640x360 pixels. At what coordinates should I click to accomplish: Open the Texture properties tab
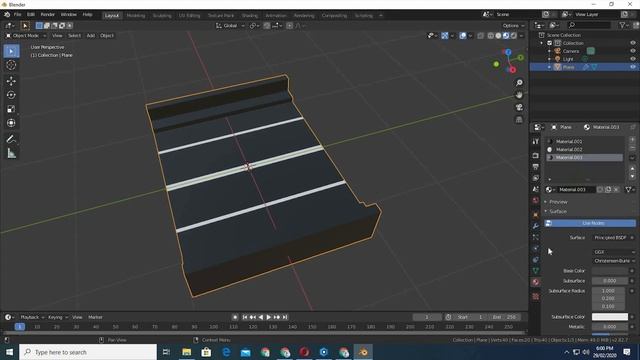tap(536, 296)
